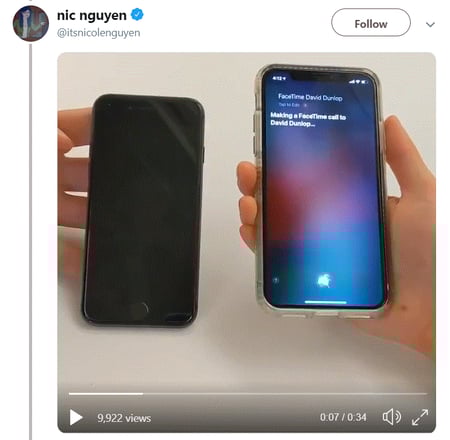Seek on the unplayed video progress bar
Screen dimensions: 450x440
[285, 394]
